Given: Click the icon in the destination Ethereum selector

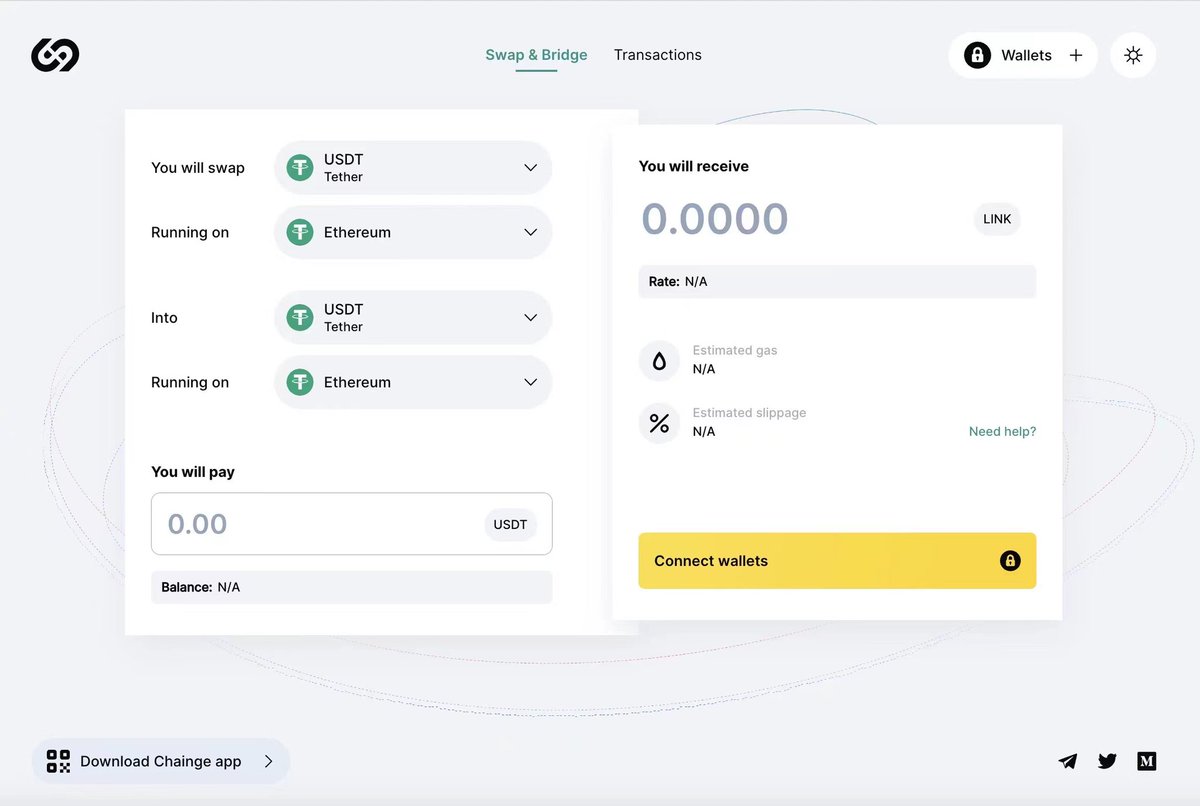Looking at the screenshot, I should pos(300,382).
